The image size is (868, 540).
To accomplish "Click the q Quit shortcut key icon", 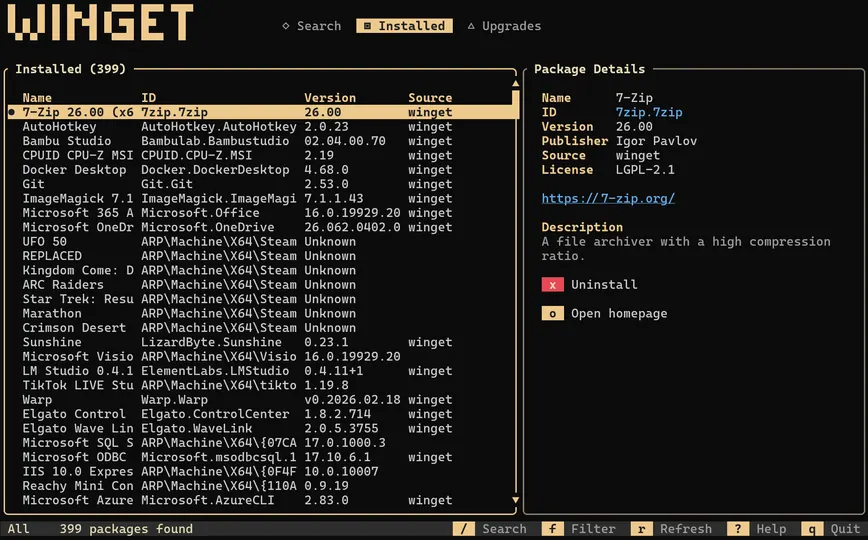I will pyautogui.click(x=811, y=529).
